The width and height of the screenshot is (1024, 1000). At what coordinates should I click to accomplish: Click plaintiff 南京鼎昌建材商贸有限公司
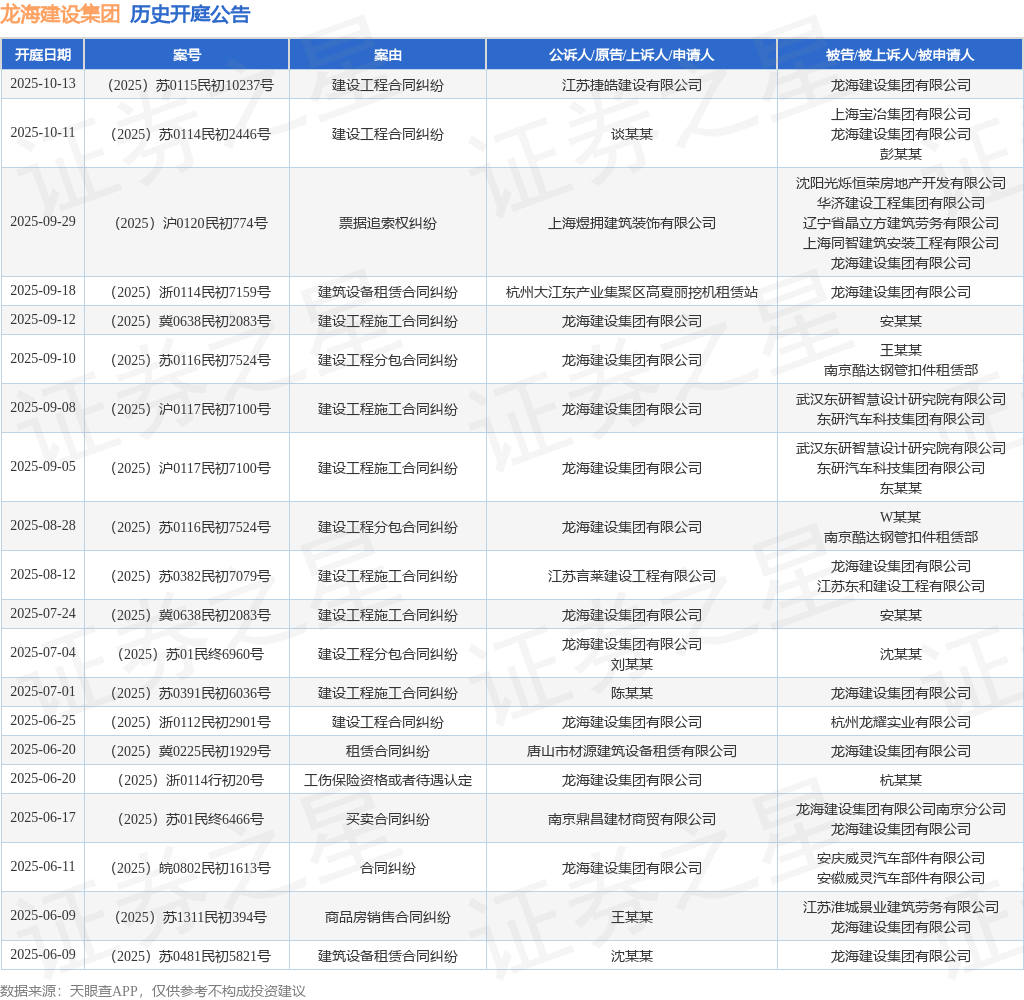click(632, 819)
